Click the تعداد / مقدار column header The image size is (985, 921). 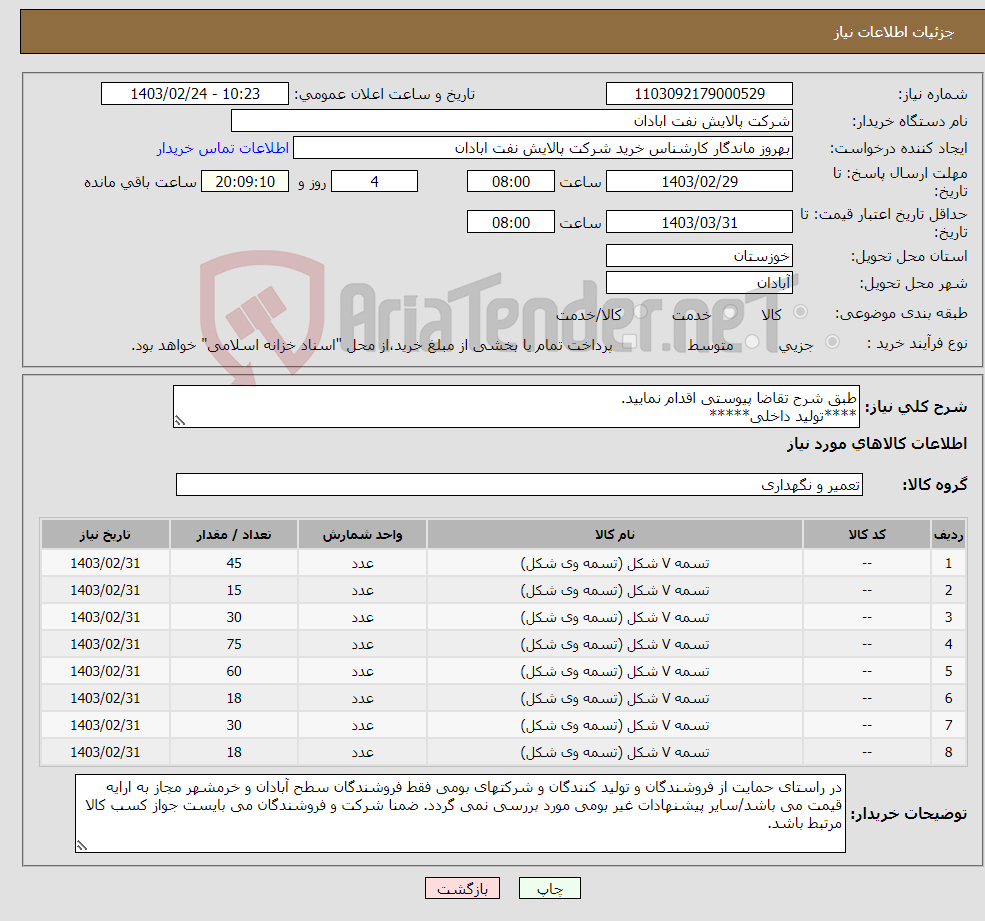point(234,535)
